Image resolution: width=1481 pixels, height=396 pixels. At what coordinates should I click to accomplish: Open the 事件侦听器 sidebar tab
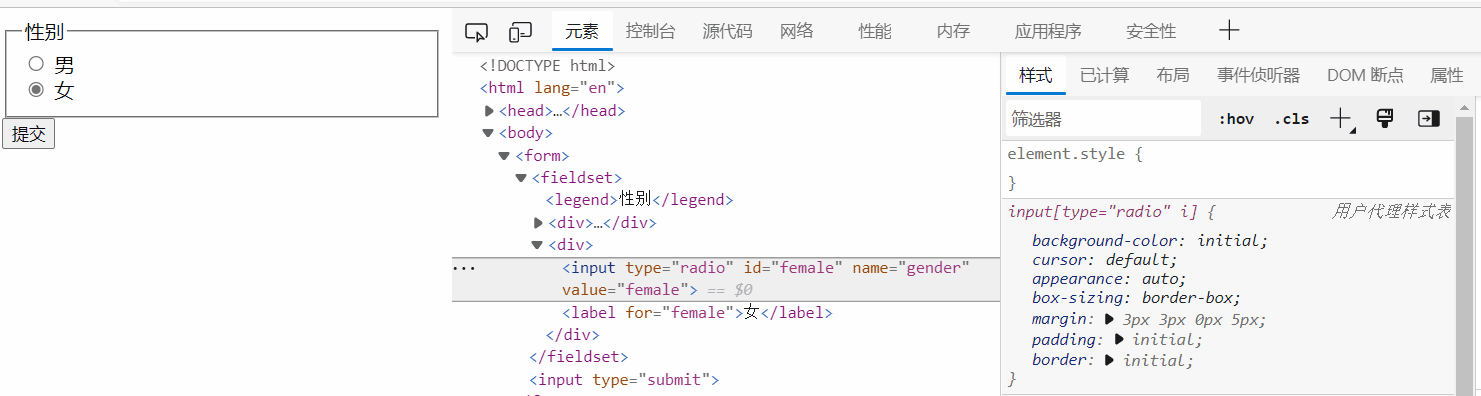pyautogui.click(x=1258, y=75)
